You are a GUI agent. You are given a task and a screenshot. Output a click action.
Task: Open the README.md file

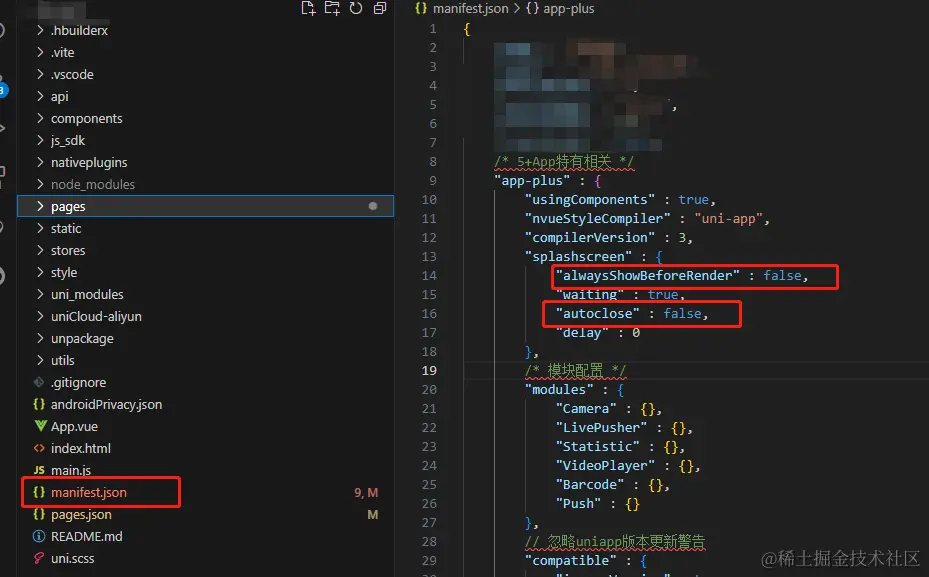205,536
